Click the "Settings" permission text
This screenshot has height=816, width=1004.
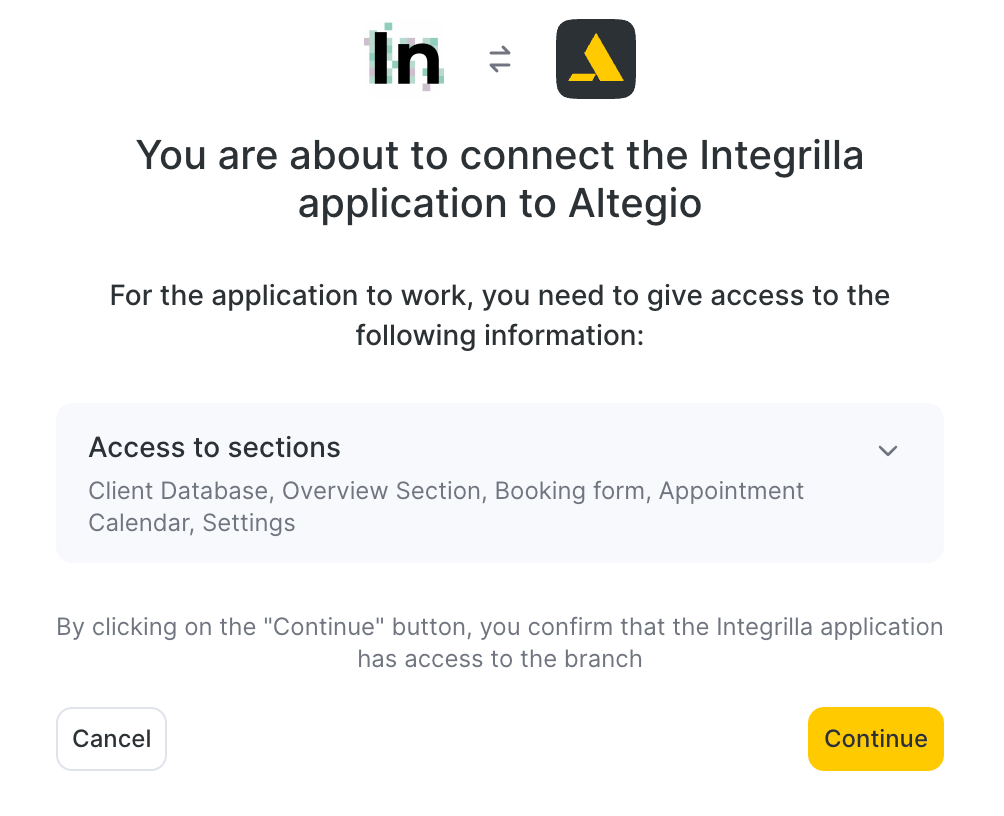point(249,523)
